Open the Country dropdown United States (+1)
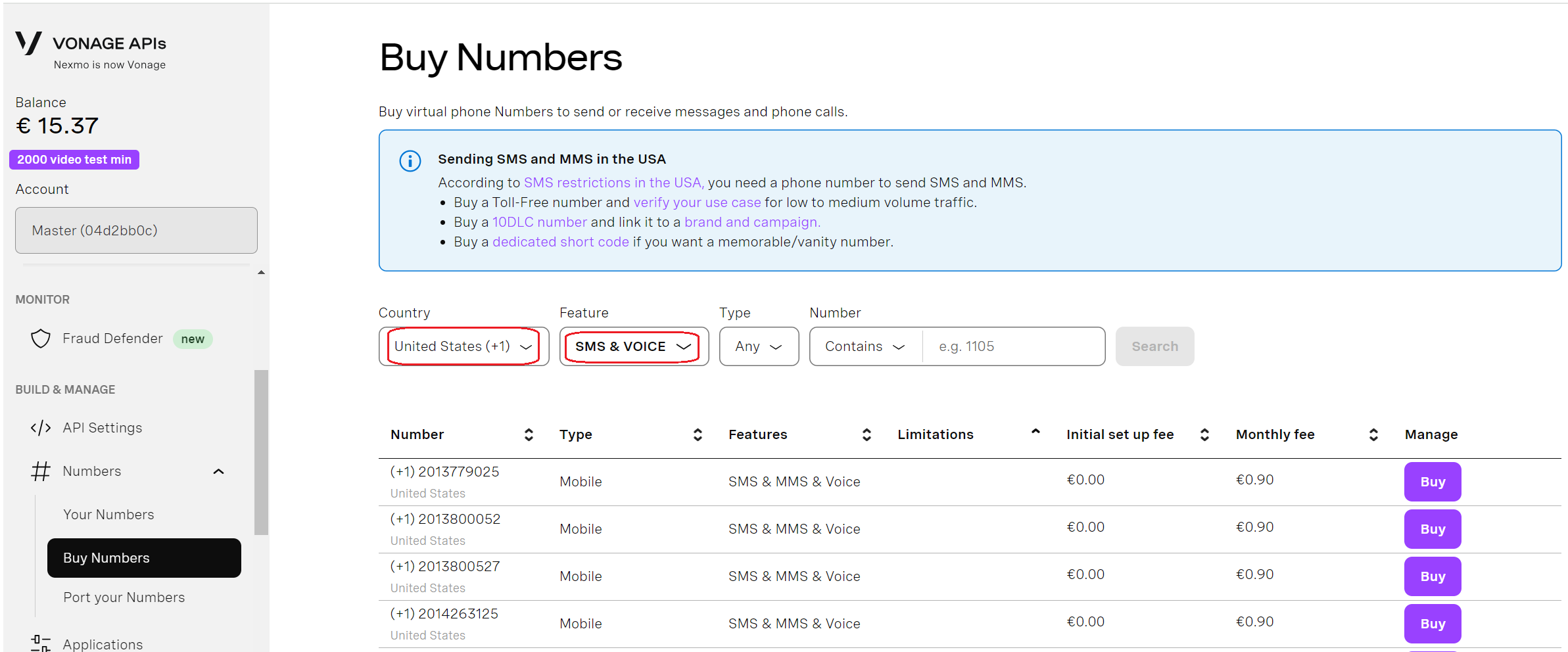 click(463, 346)
